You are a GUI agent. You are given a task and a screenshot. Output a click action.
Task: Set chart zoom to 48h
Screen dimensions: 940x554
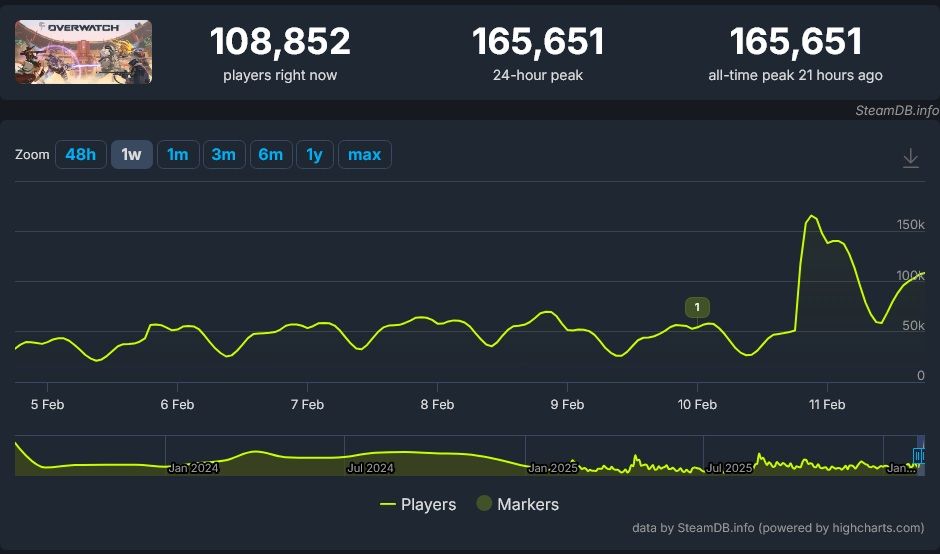click(x=80, y=155)
